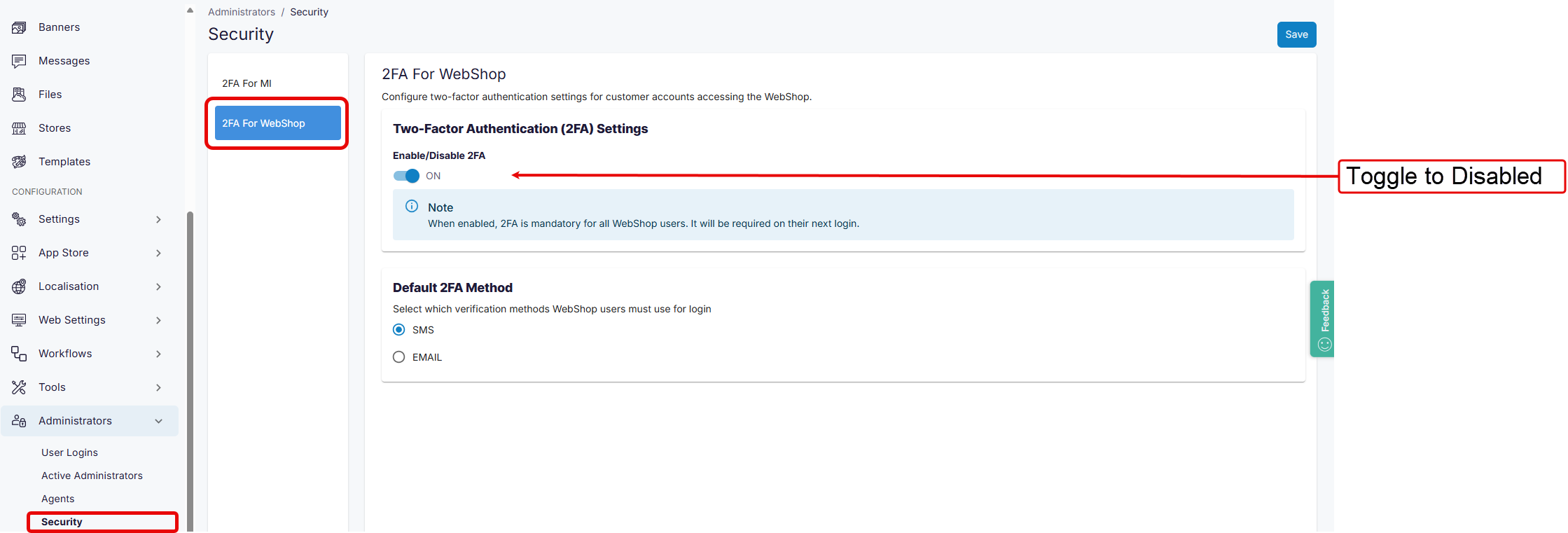Screen dimensions: 1568x533
Task: Expand the App Store chevron
Action: pos(159,253)
